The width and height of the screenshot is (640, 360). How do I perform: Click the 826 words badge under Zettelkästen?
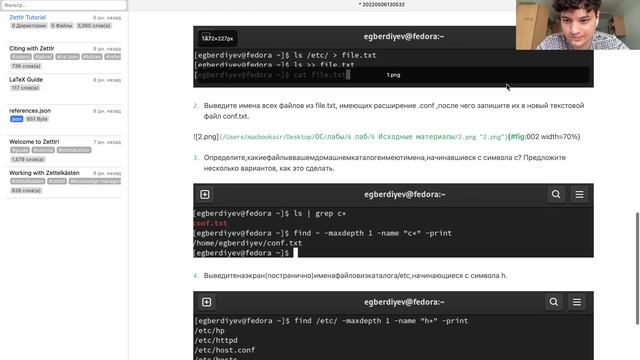click(26, 190)
